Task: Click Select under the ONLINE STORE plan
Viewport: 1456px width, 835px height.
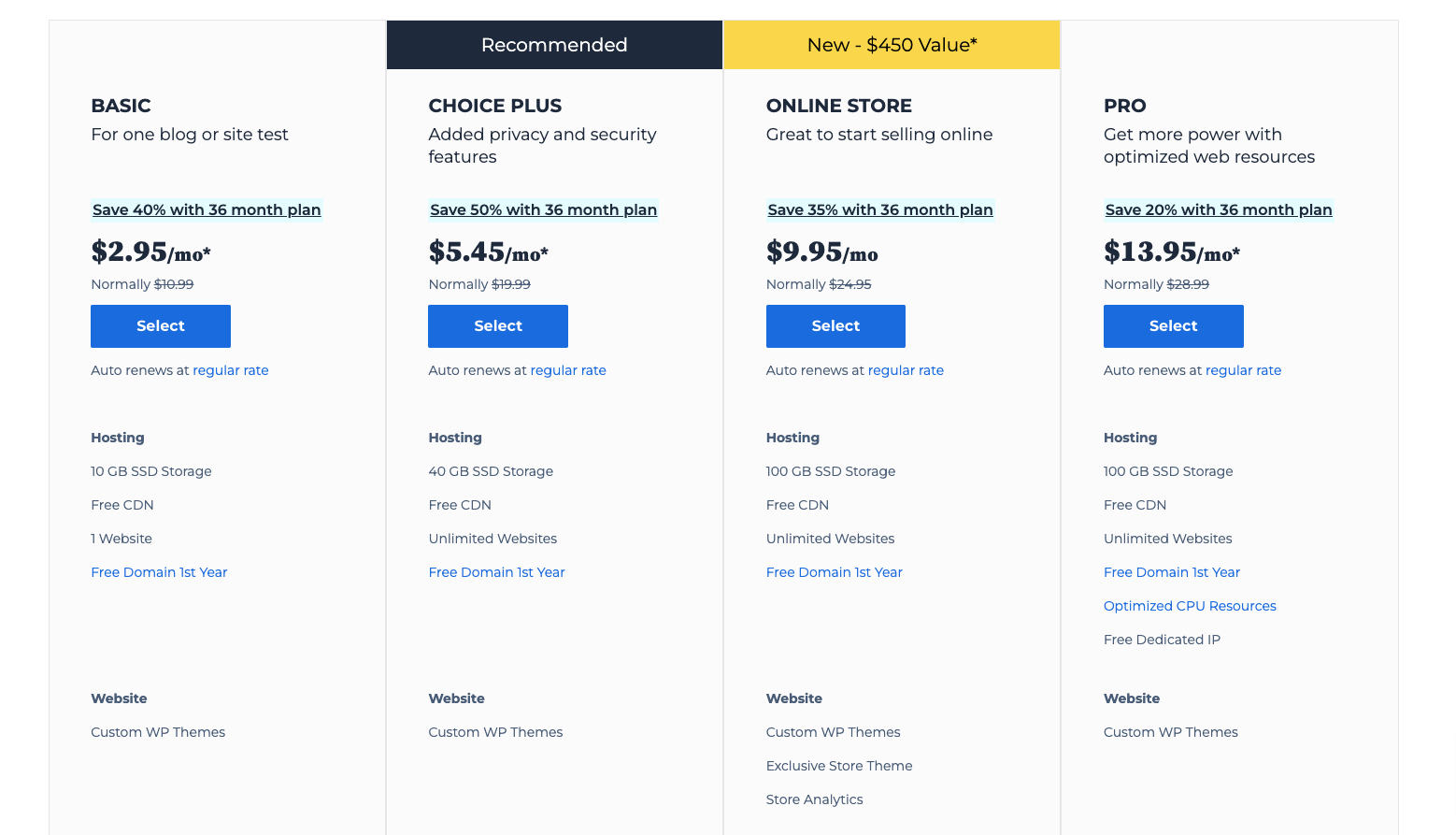Action: 835,325
